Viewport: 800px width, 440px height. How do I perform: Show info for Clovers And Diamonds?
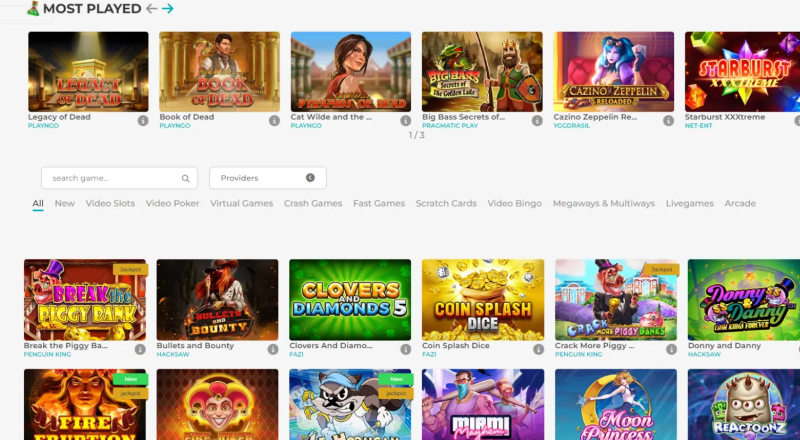tap(406, 349)
